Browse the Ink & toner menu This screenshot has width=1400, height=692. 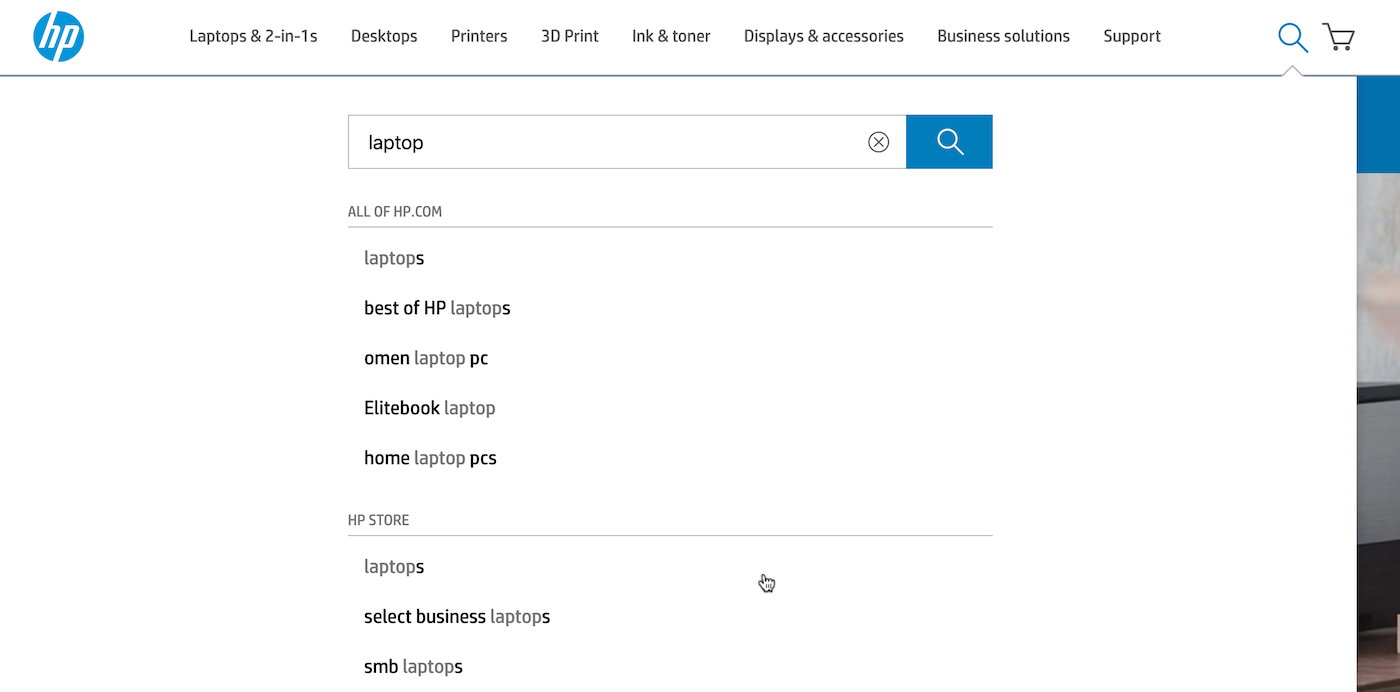671,36
